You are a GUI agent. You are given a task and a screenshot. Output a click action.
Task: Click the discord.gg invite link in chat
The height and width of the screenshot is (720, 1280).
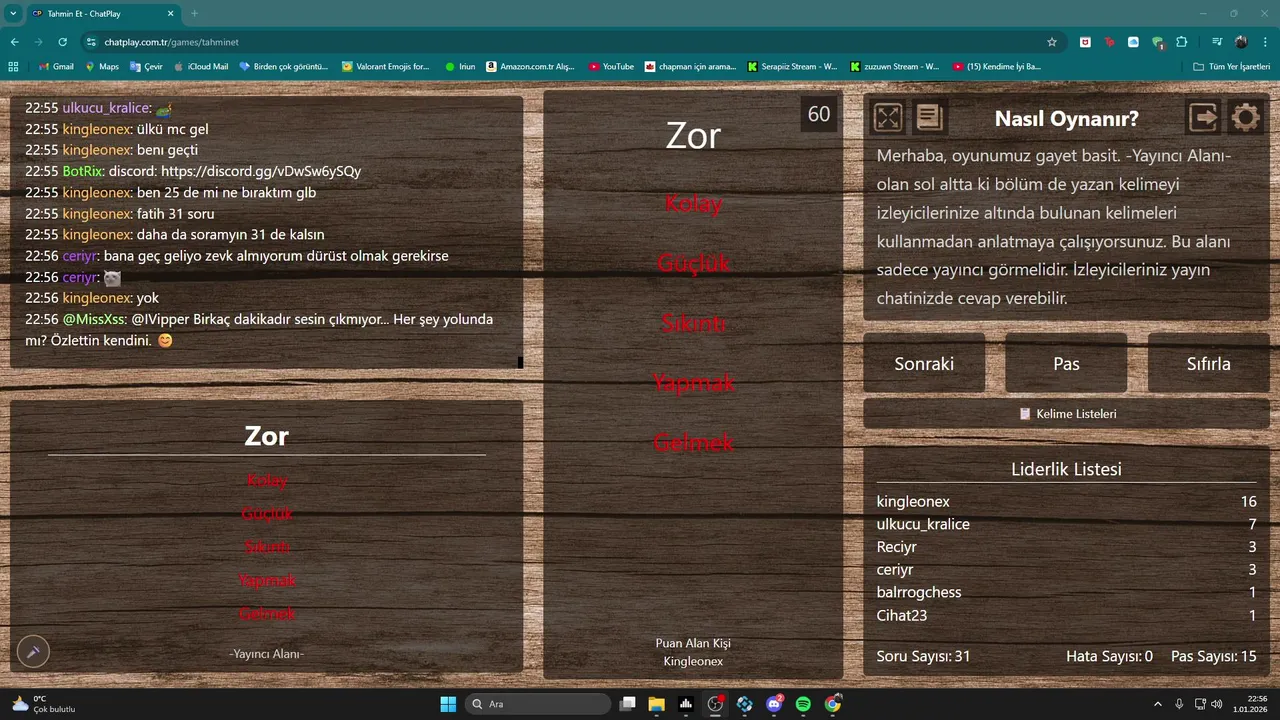[260, 171]
